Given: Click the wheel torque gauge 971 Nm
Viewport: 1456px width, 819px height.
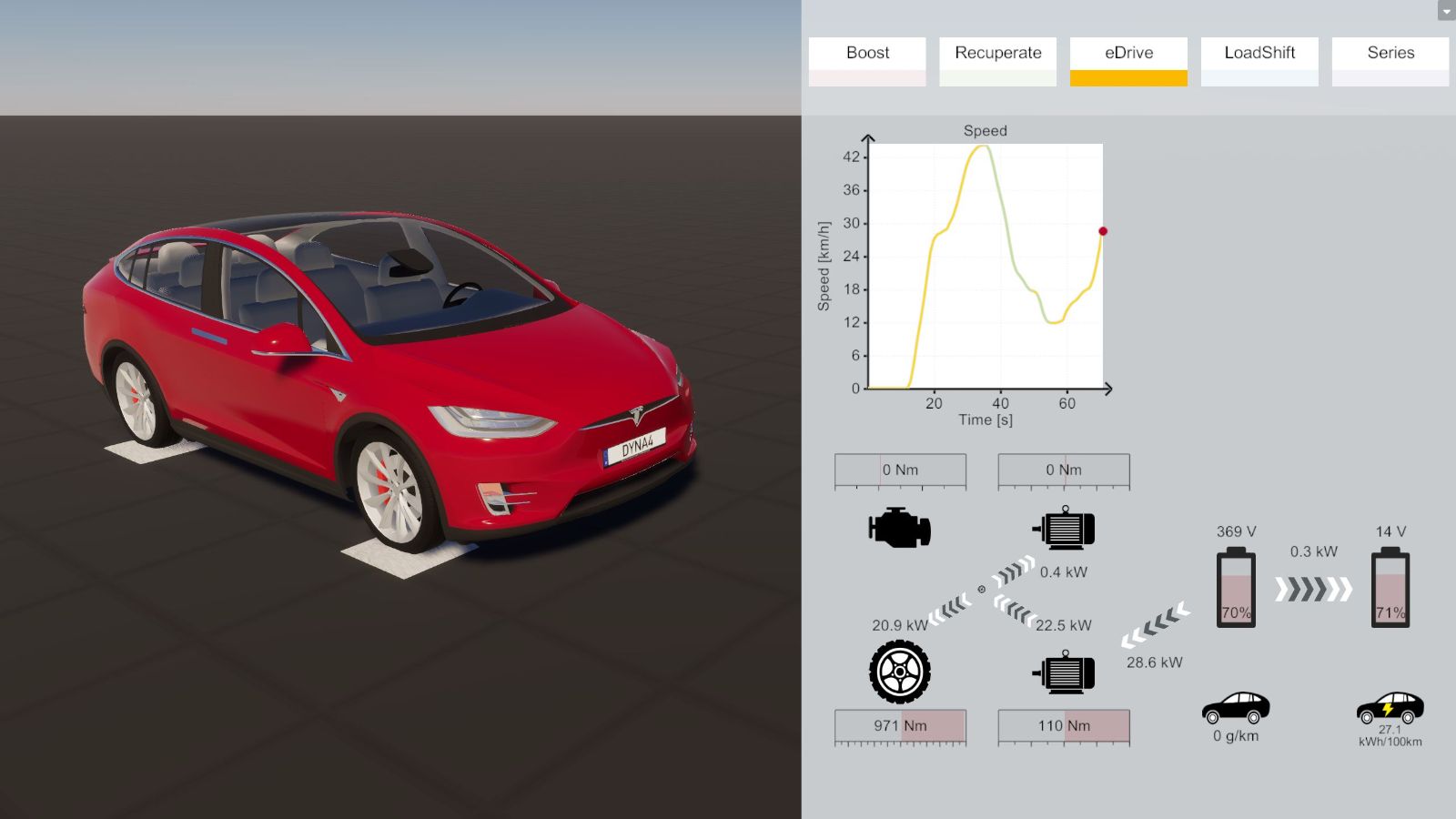Looking at the screenshot, I should 900,727.
